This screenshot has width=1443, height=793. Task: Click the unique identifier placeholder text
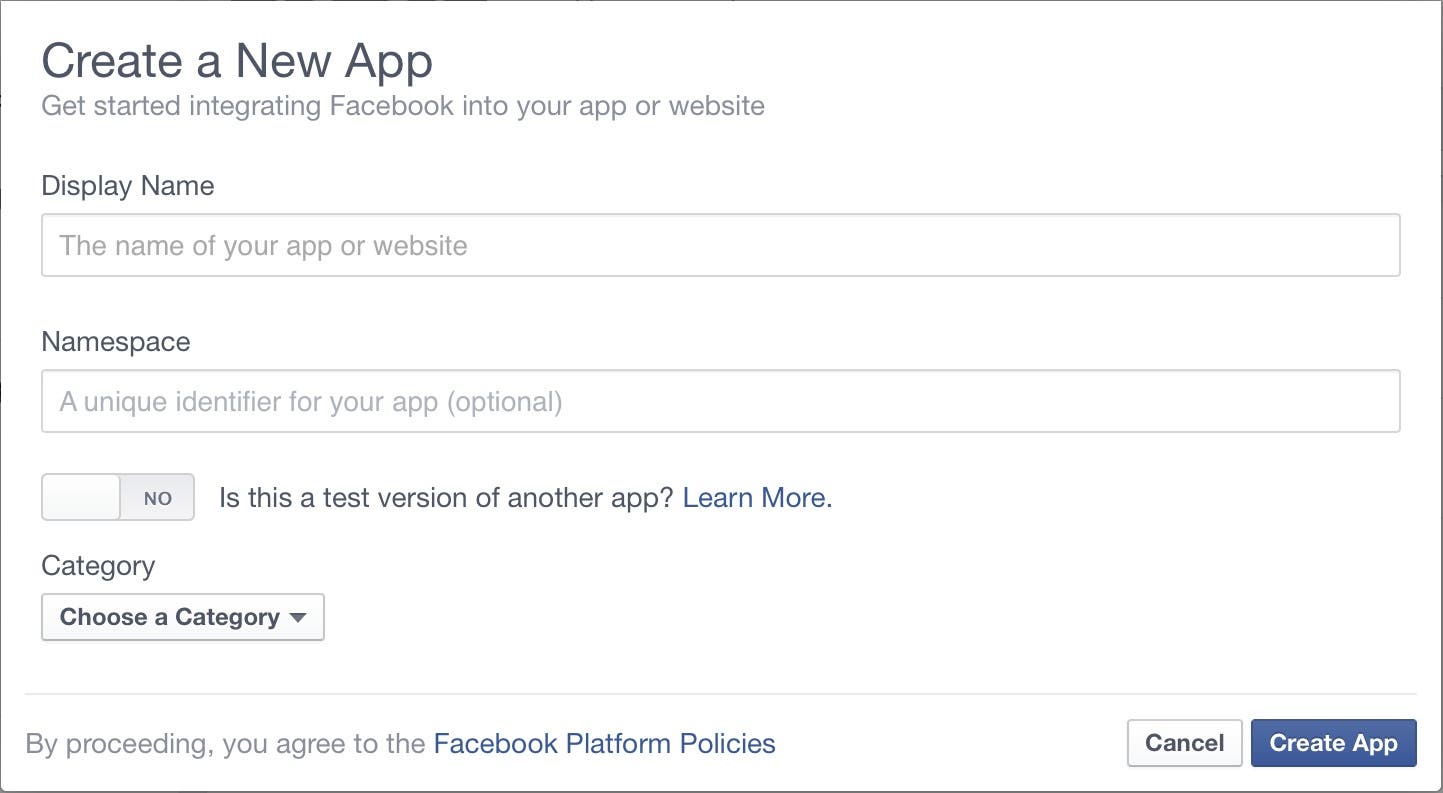click(x=311, y=402)
